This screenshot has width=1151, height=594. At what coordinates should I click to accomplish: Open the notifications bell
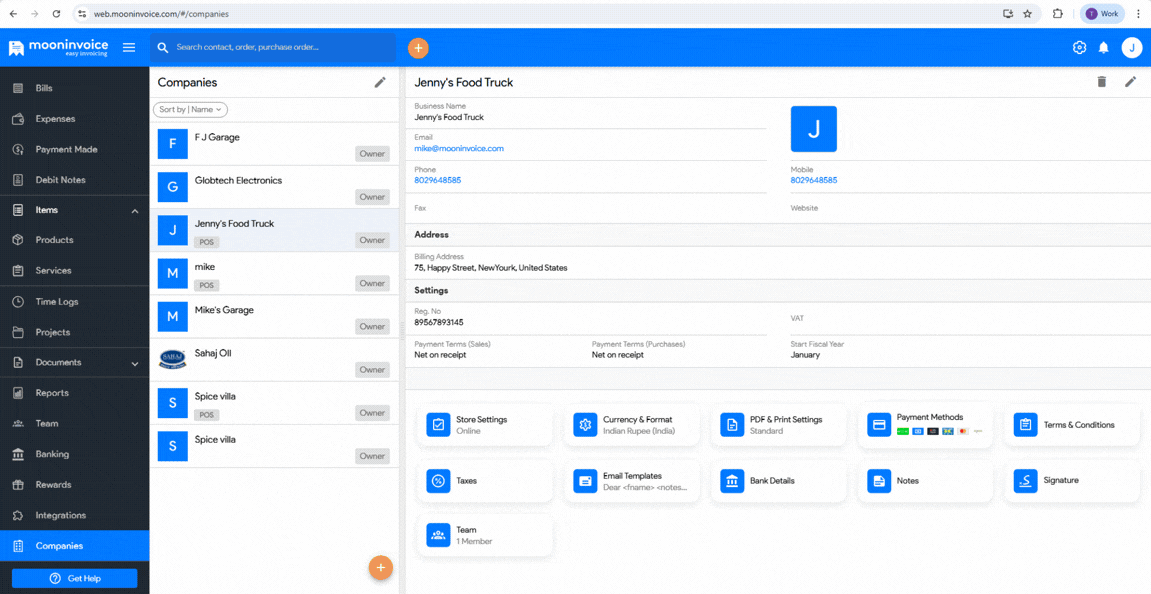pos(1103,48)
